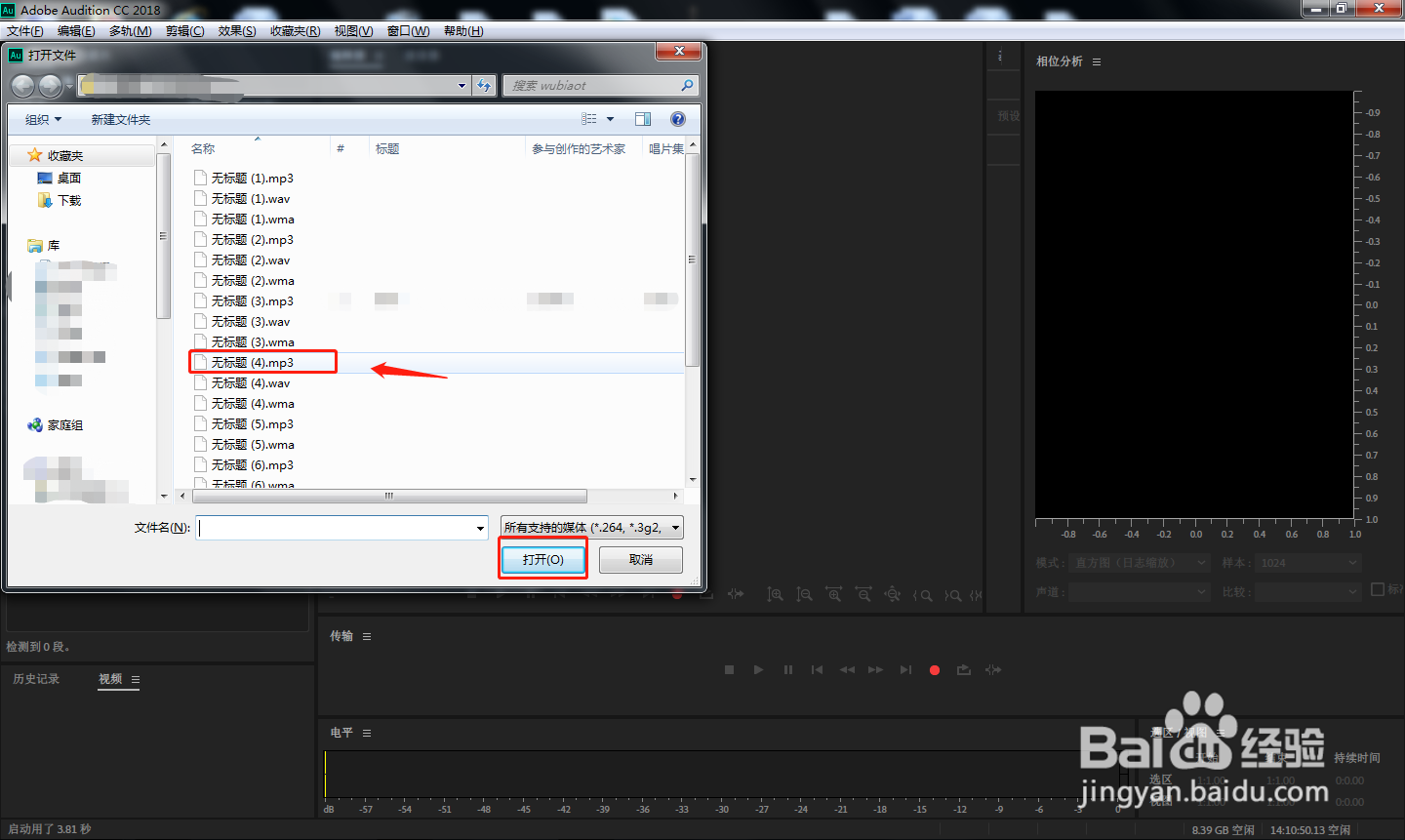Click the magnifier icon in the search box
This screenshot has height=840, width=1405.
click(687, 86)
